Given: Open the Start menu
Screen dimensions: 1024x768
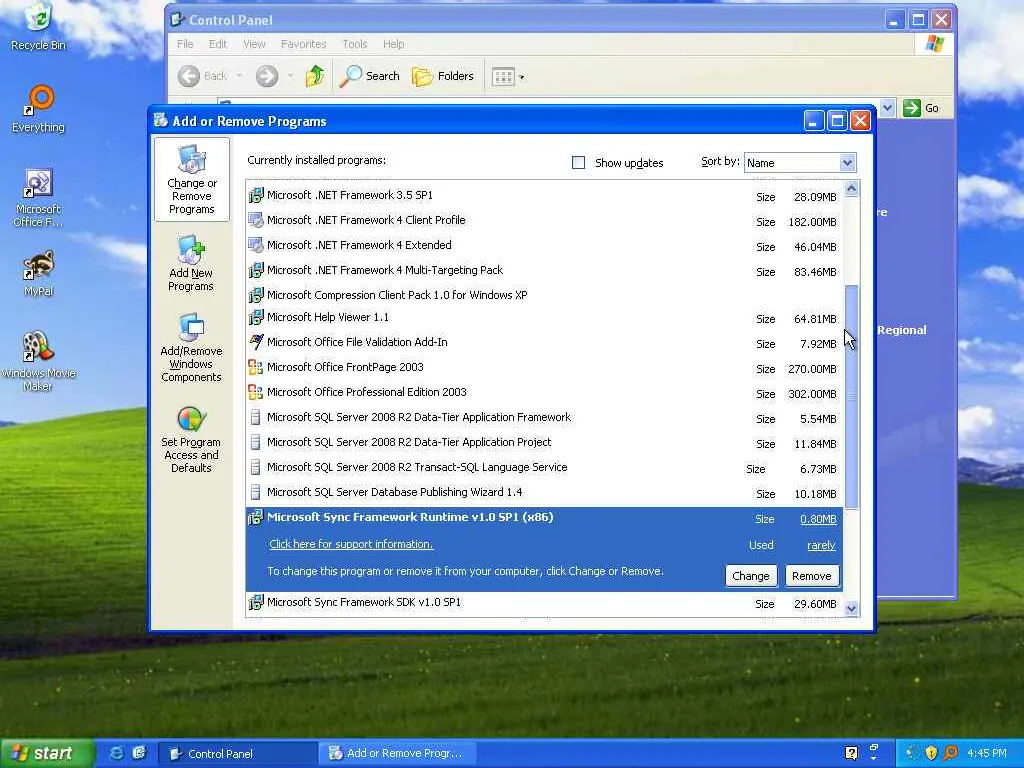Looking at the screenshot, I should (x=47, y=753).
